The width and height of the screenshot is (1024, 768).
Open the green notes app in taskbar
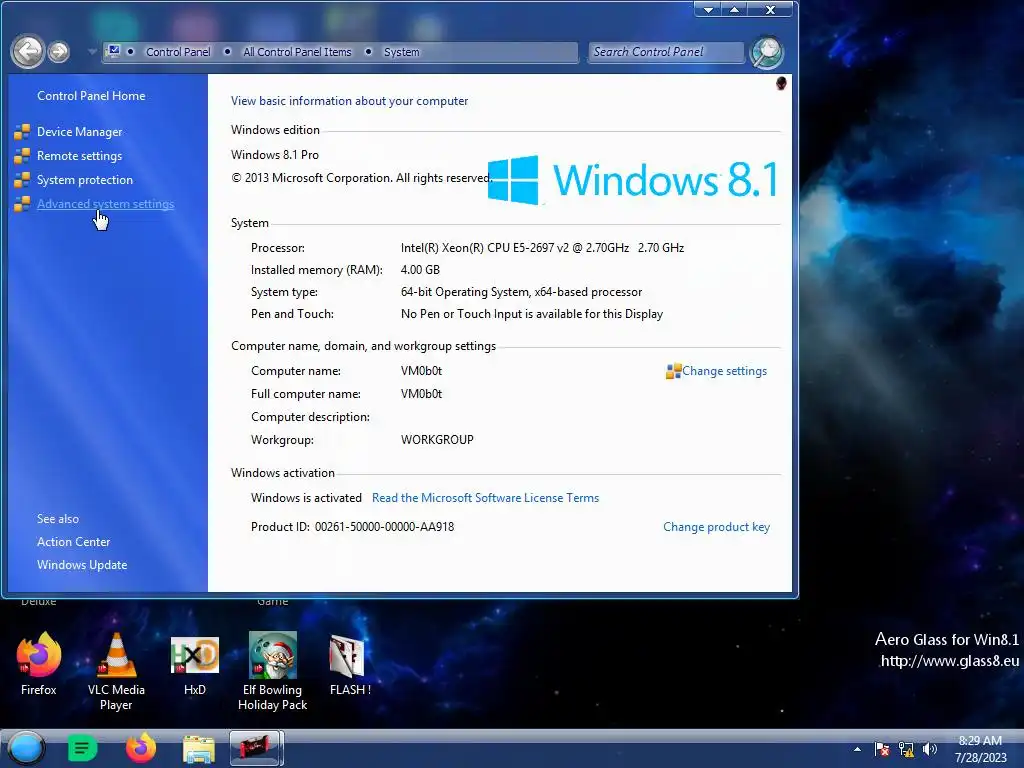(x=82, y=748)
